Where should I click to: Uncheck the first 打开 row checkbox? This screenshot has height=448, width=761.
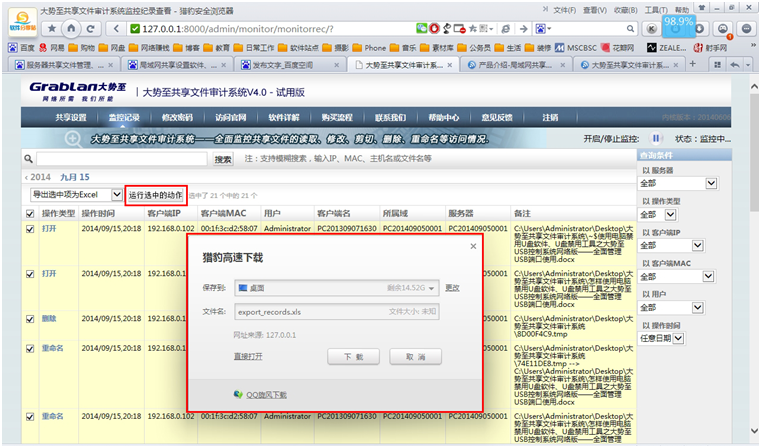point(30,230)
